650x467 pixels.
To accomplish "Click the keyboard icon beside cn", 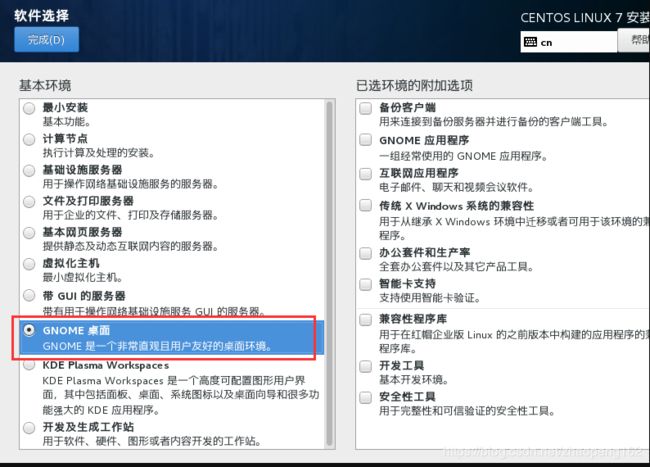I will (530, 42).
